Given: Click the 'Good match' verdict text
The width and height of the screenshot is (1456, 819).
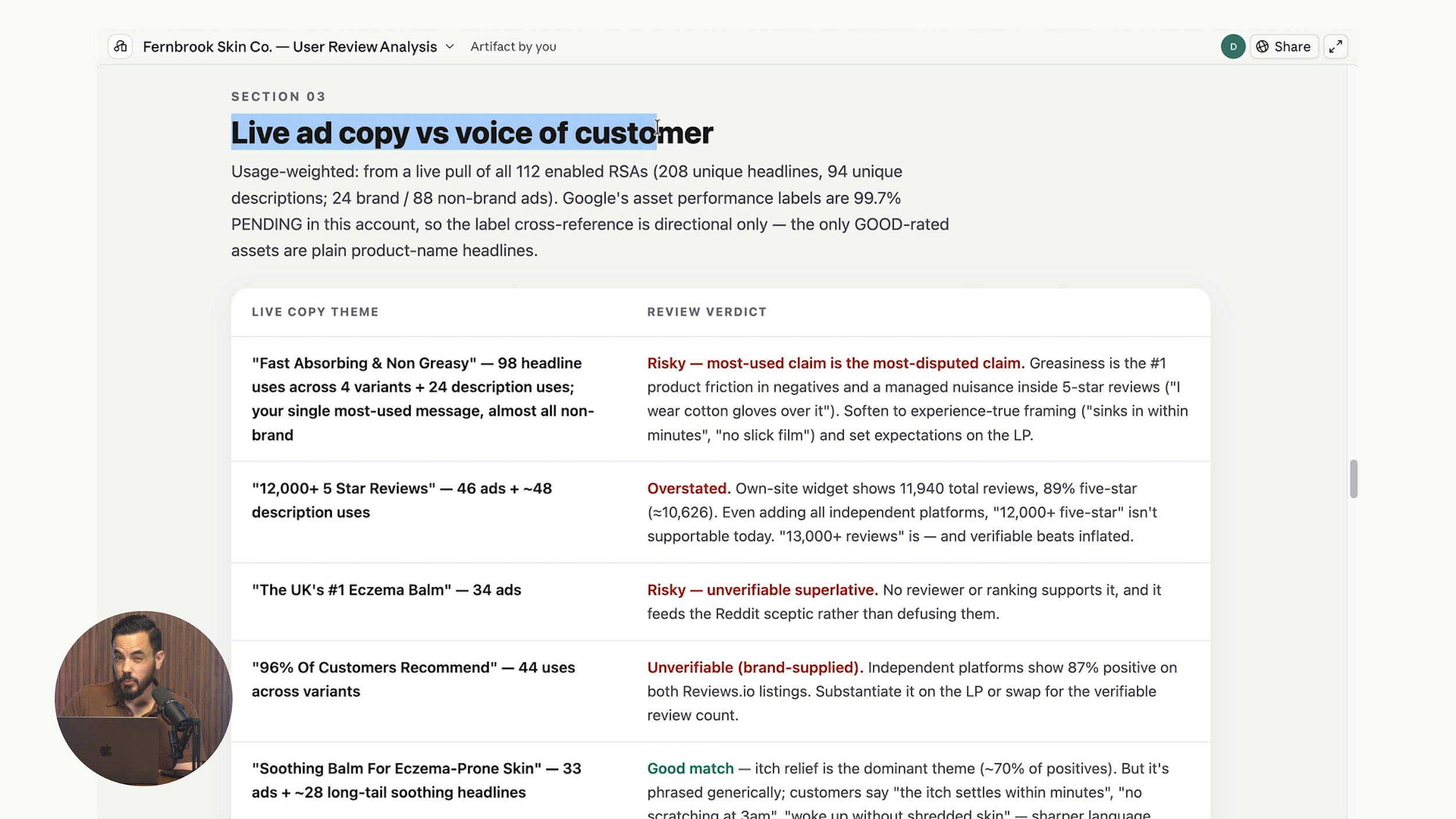Looking at the screenshot, I should pyautogui.click(x=690, y=769).
